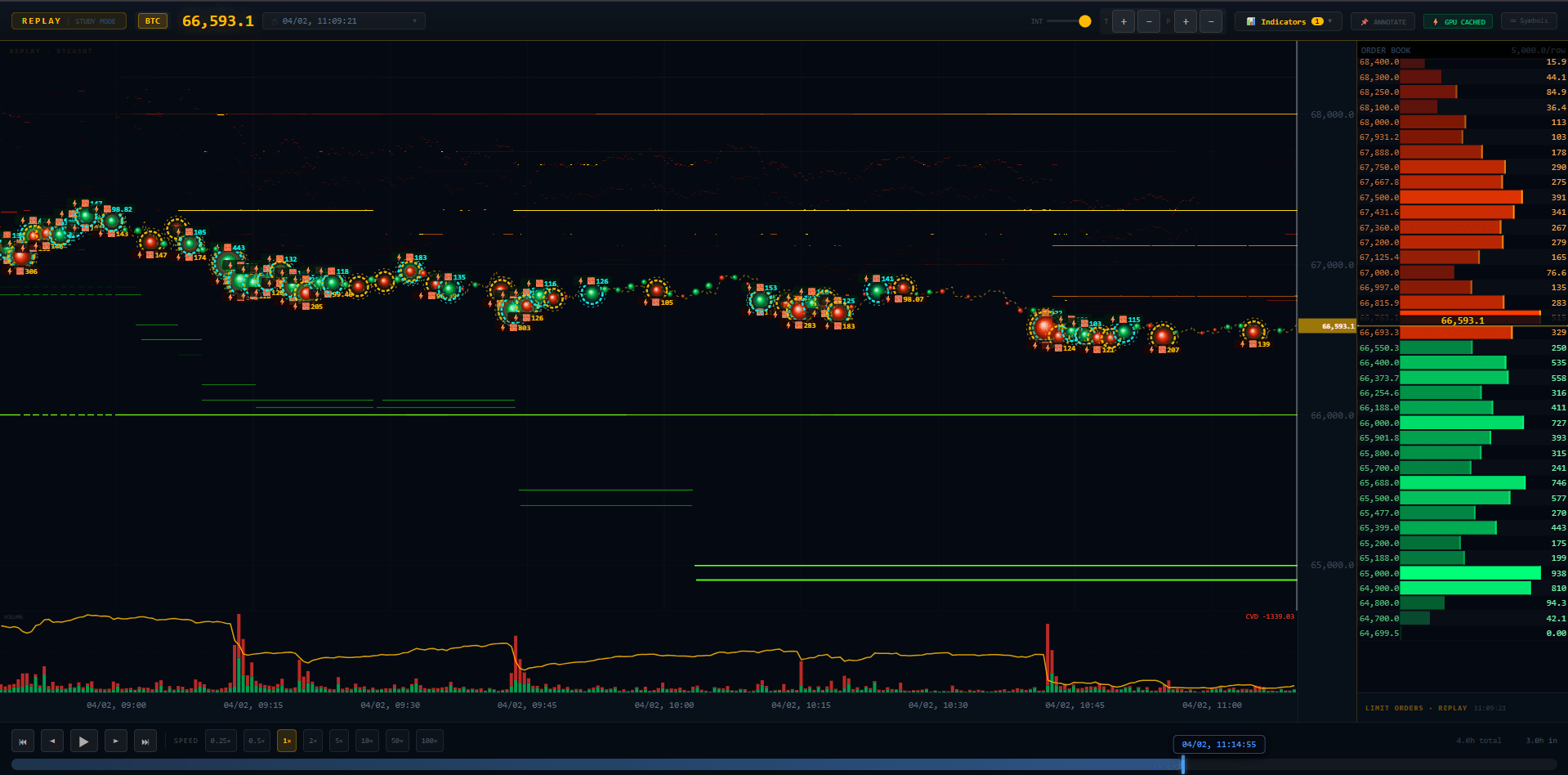Select the 0.25x speed option

pos(221,741)
